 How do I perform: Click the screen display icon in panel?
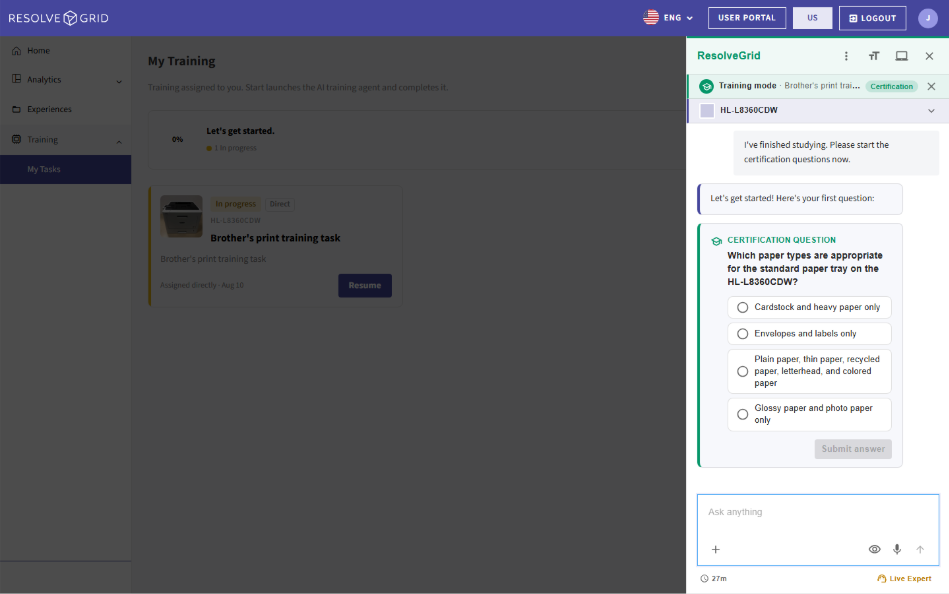(x=901, y=56)
